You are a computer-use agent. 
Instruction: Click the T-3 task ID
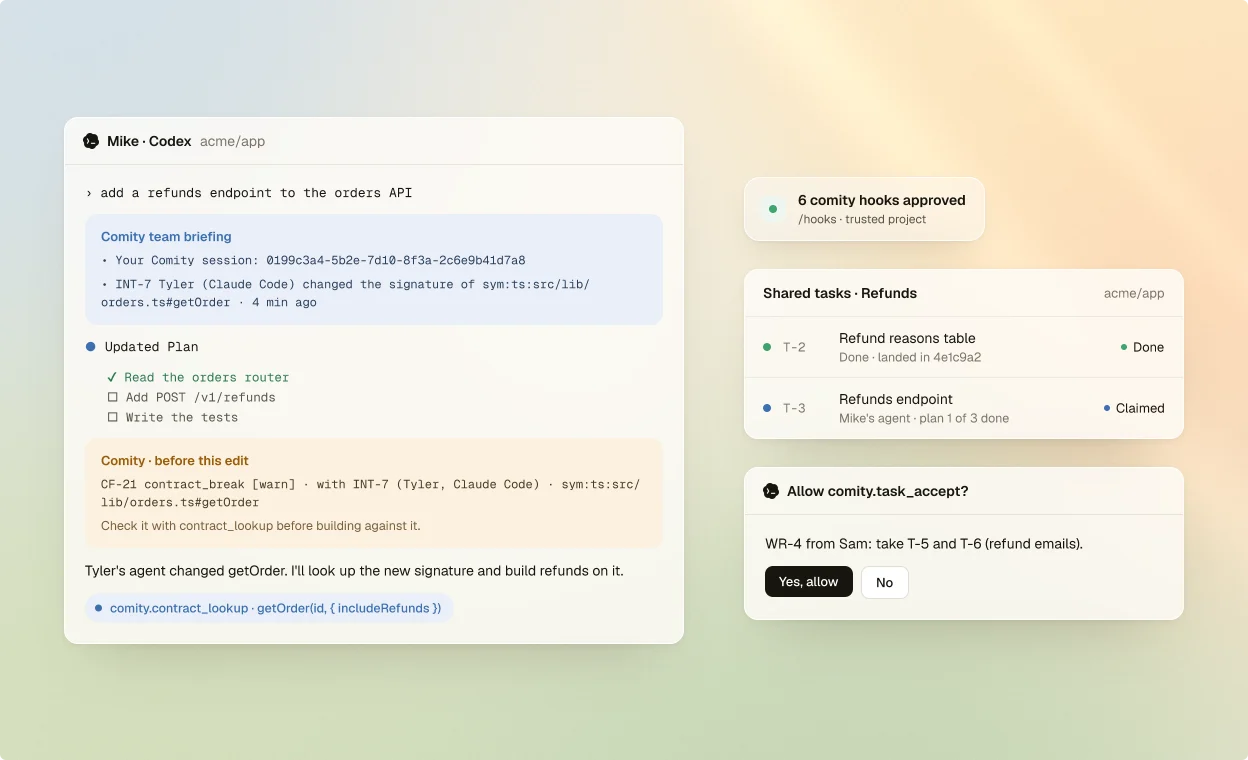pos(794,408)
